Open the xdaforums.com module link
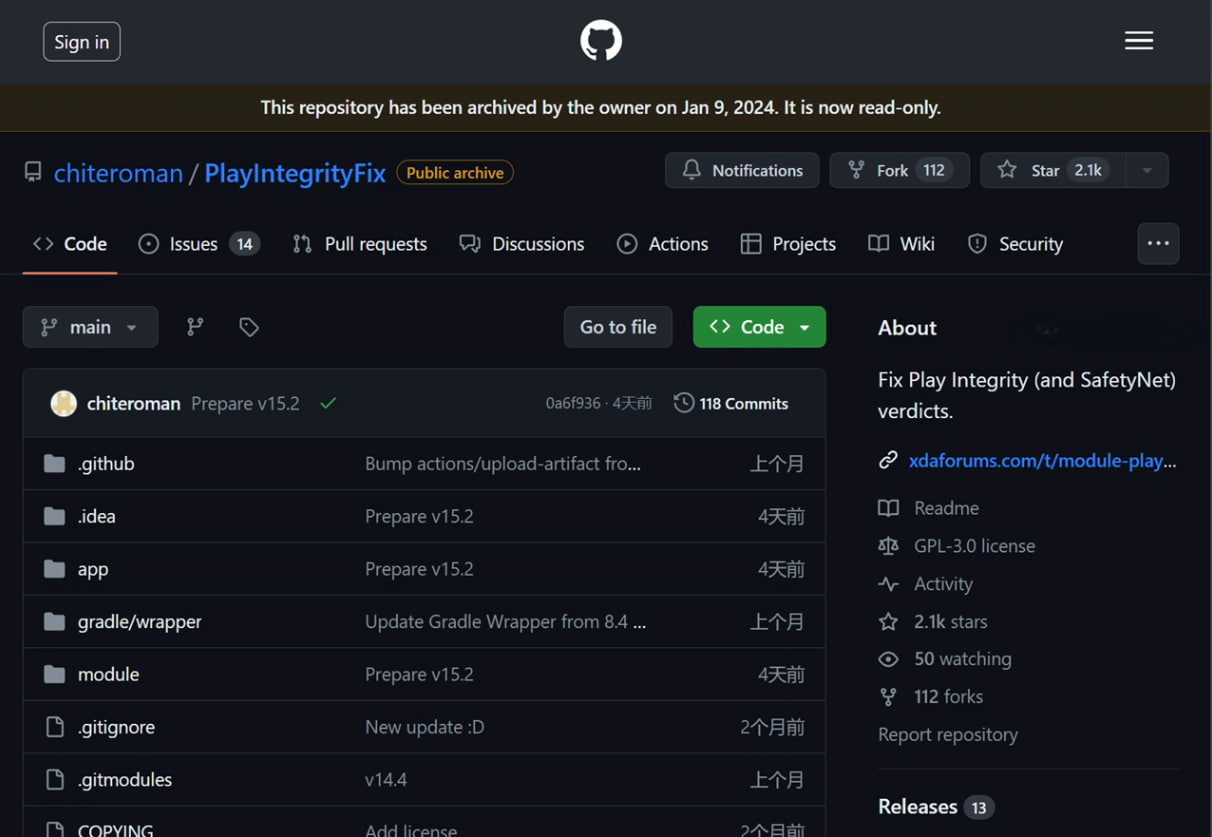 [x=1042, y=461]
